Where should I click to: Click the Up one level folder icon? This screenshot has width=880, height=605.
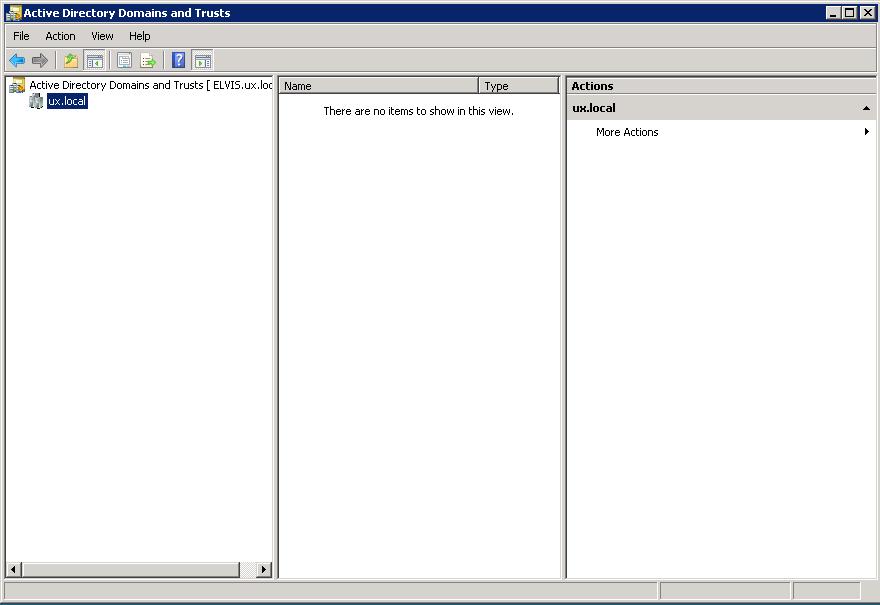pyautogui.click(x=71, y=61)
